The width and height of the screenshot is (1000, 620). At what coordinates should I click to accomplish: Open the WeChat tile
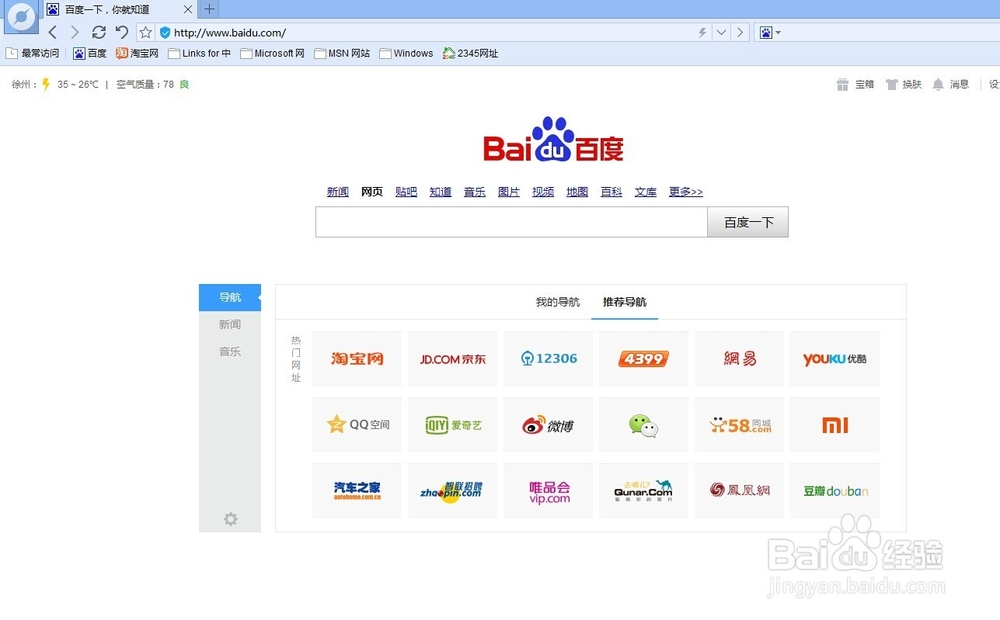(x=643, y=425)
